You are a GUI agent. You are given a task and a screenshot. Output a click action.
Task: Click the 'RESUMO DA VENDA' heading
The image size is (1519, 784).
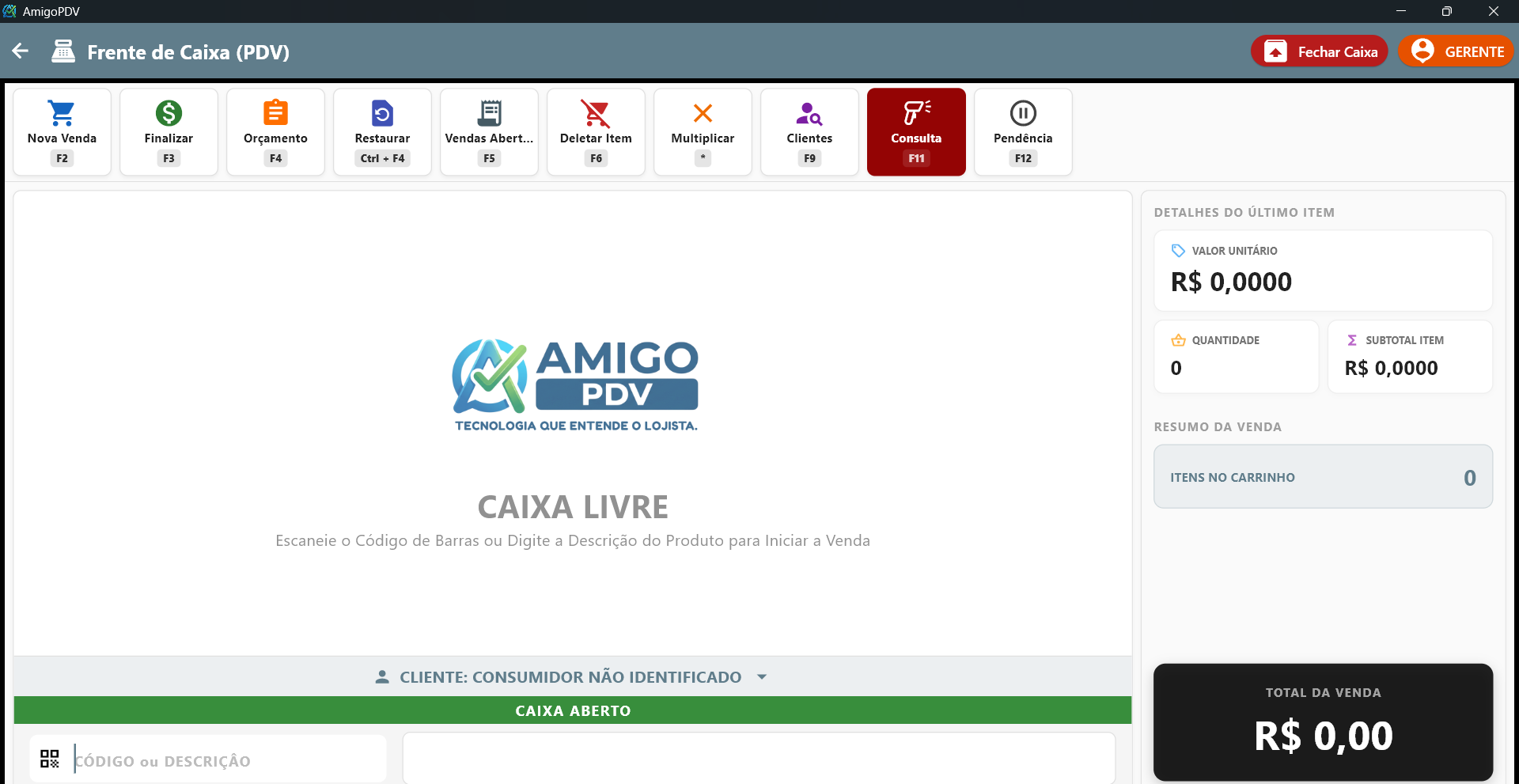(1218, 427)
